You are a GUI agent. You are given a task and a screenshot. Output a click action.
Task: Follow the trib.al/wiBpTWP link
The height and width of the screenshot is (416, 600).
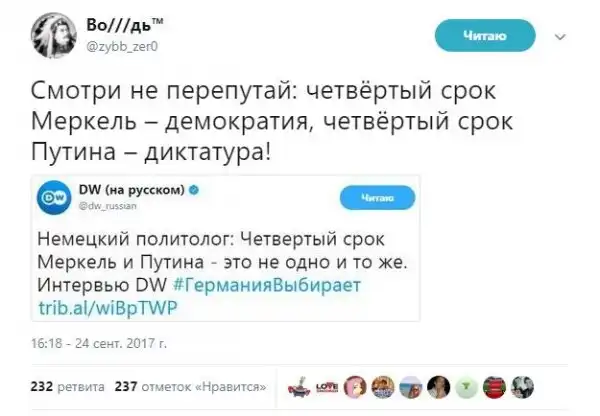[108, 308]
